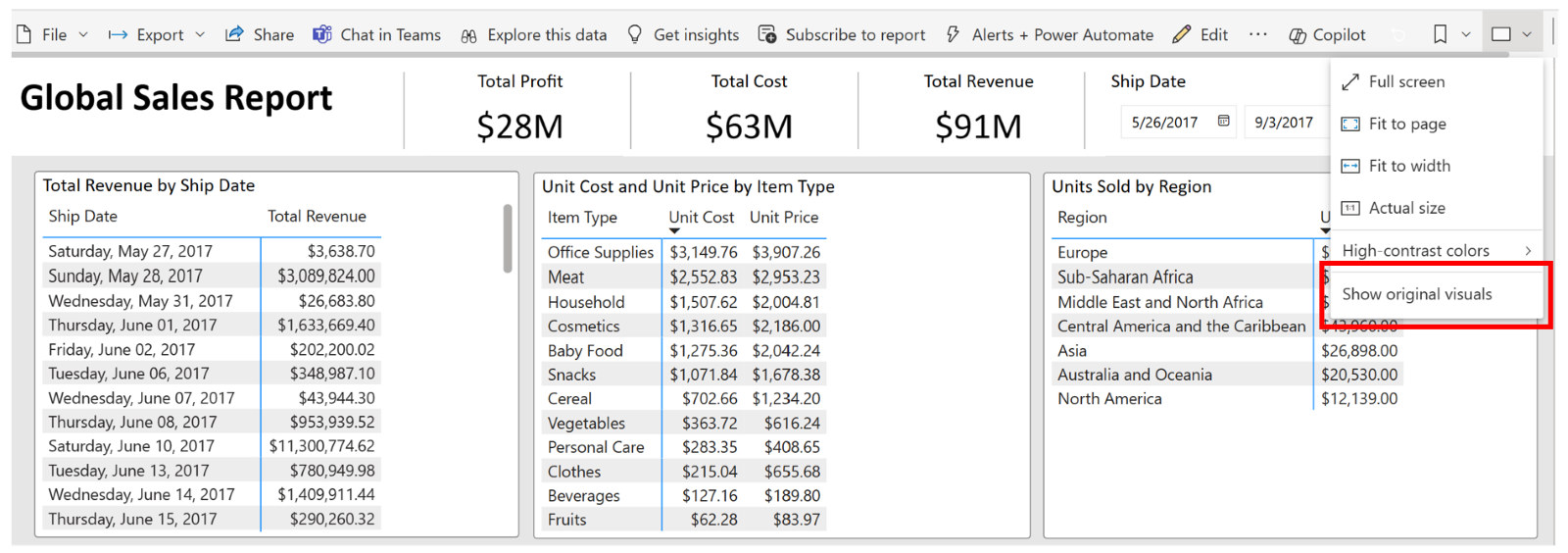Click the Edit pencil icon

pos(1182,34)
